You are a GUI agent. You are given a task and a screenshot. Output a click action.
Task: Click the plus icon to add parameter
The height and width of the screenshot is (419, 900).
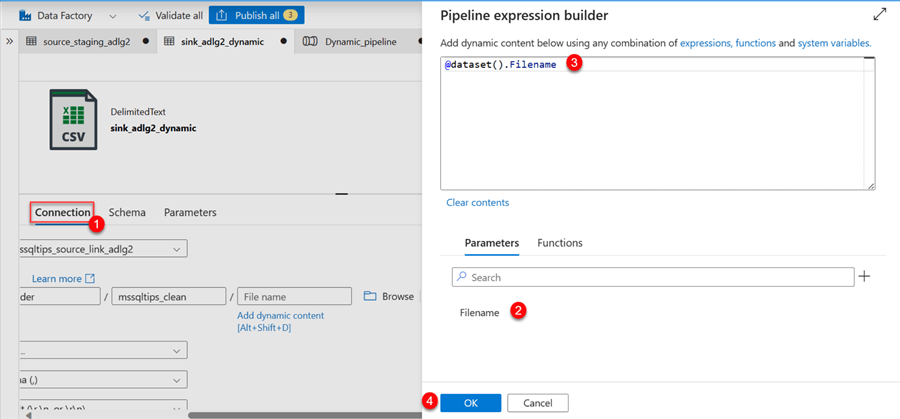(x=865, y=277)
